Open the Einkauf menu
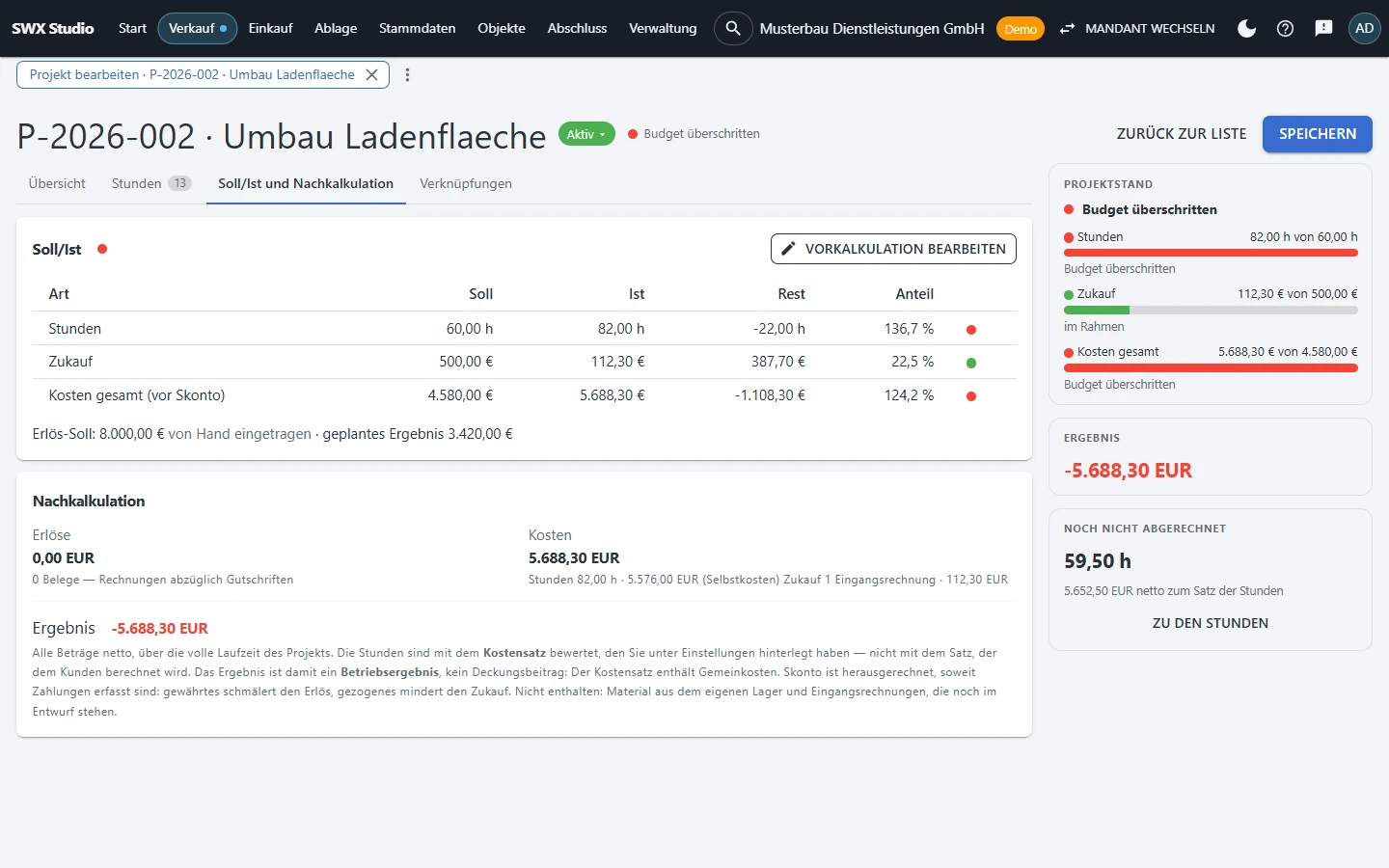Image resolution: width=1389 pixels, height=868 pixels. click(270, 28)
